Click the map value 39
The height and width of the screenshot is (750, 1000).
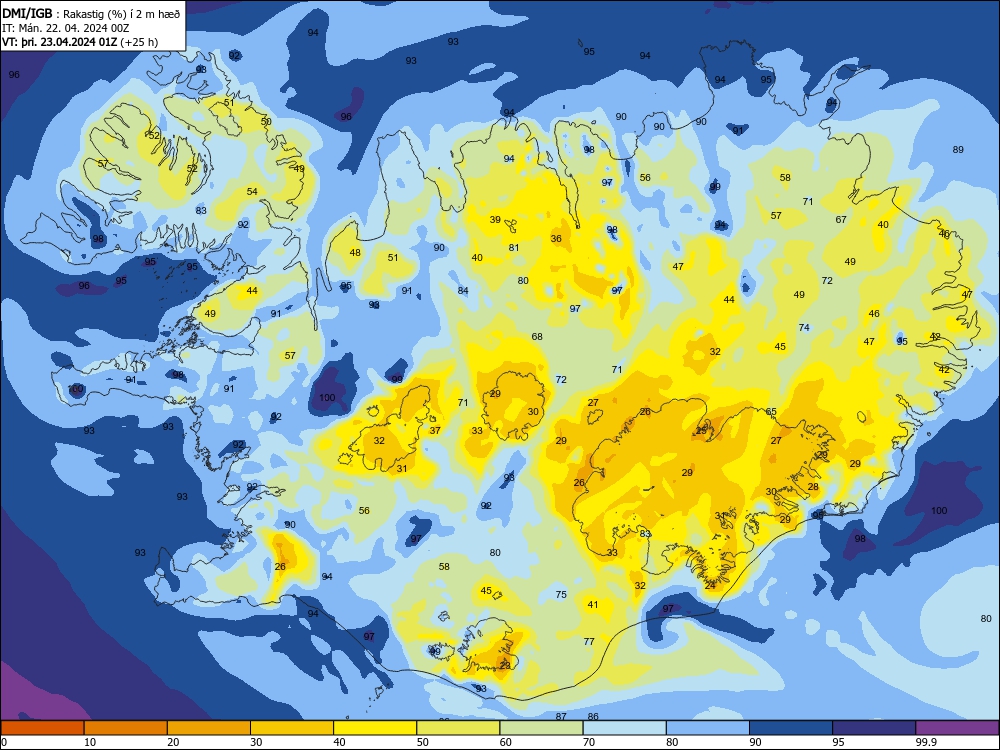pos(495,219)
